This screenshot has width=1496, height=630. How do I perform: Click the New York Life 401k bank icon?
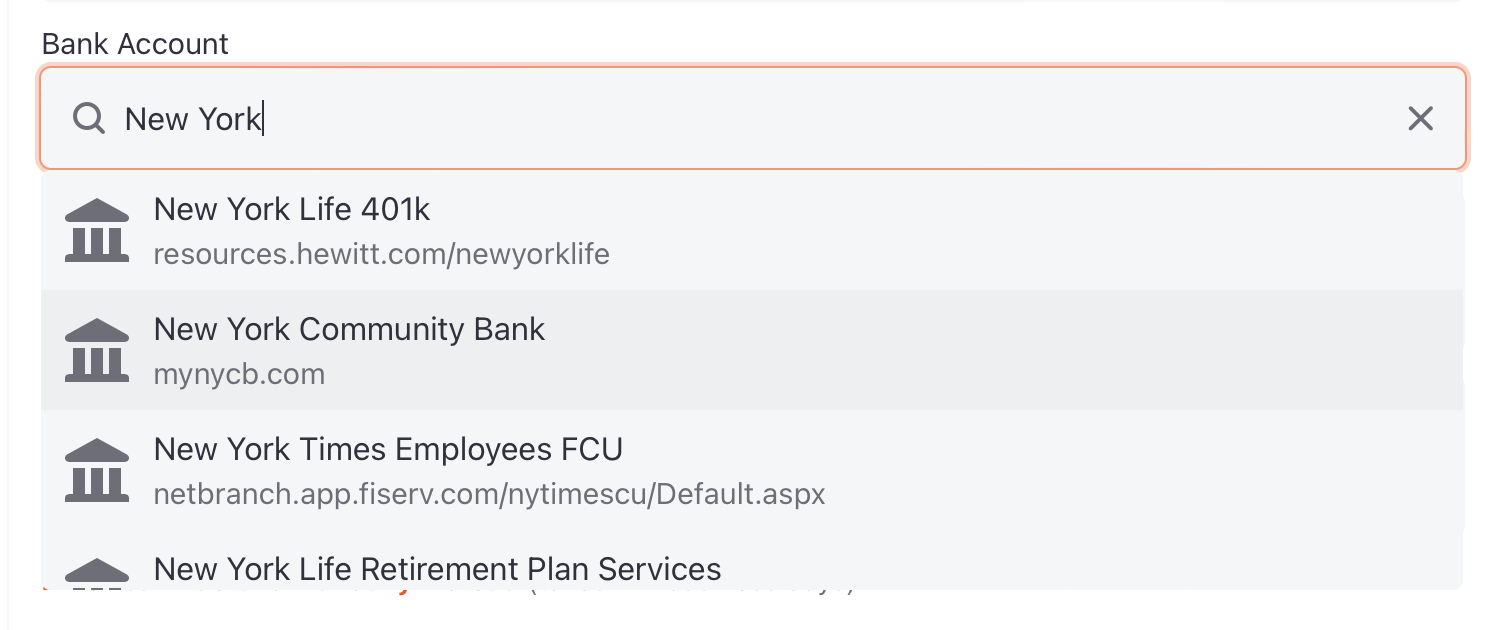pos(97,230)
